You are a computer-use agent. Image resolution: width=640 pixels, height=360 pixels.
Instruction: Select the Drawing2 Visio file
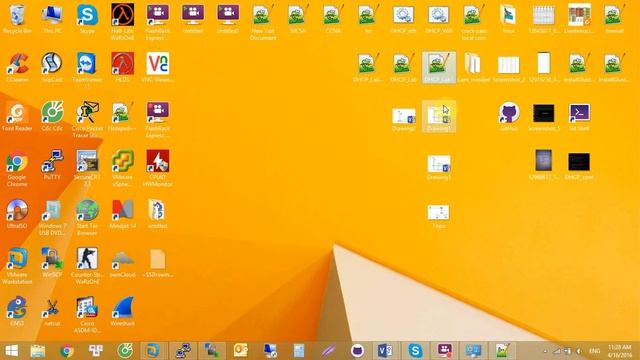pyautogui.click(x=403, y=119)
